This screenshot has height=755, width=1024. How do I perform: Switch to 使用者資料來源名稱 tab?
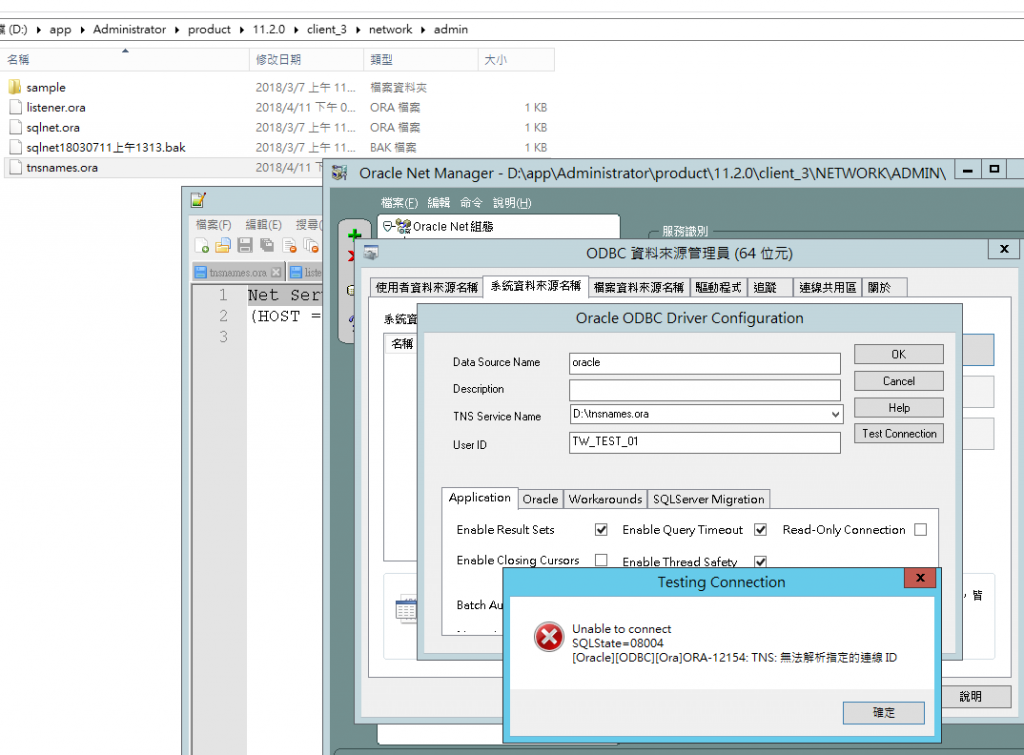pos(426,287)
